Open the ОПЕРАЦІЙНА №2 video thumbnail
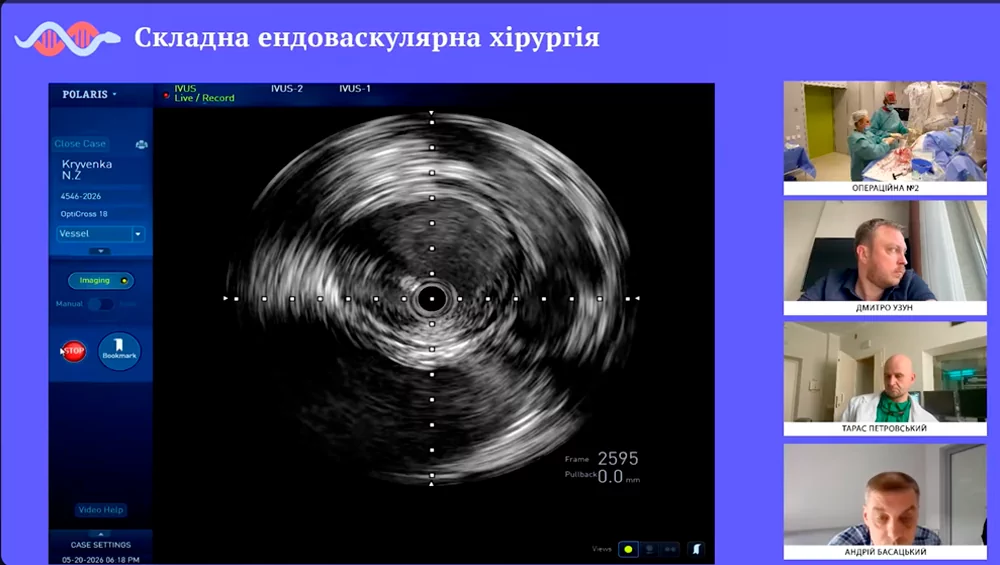Screen dimensions: 1000x565 coord(885,138)
